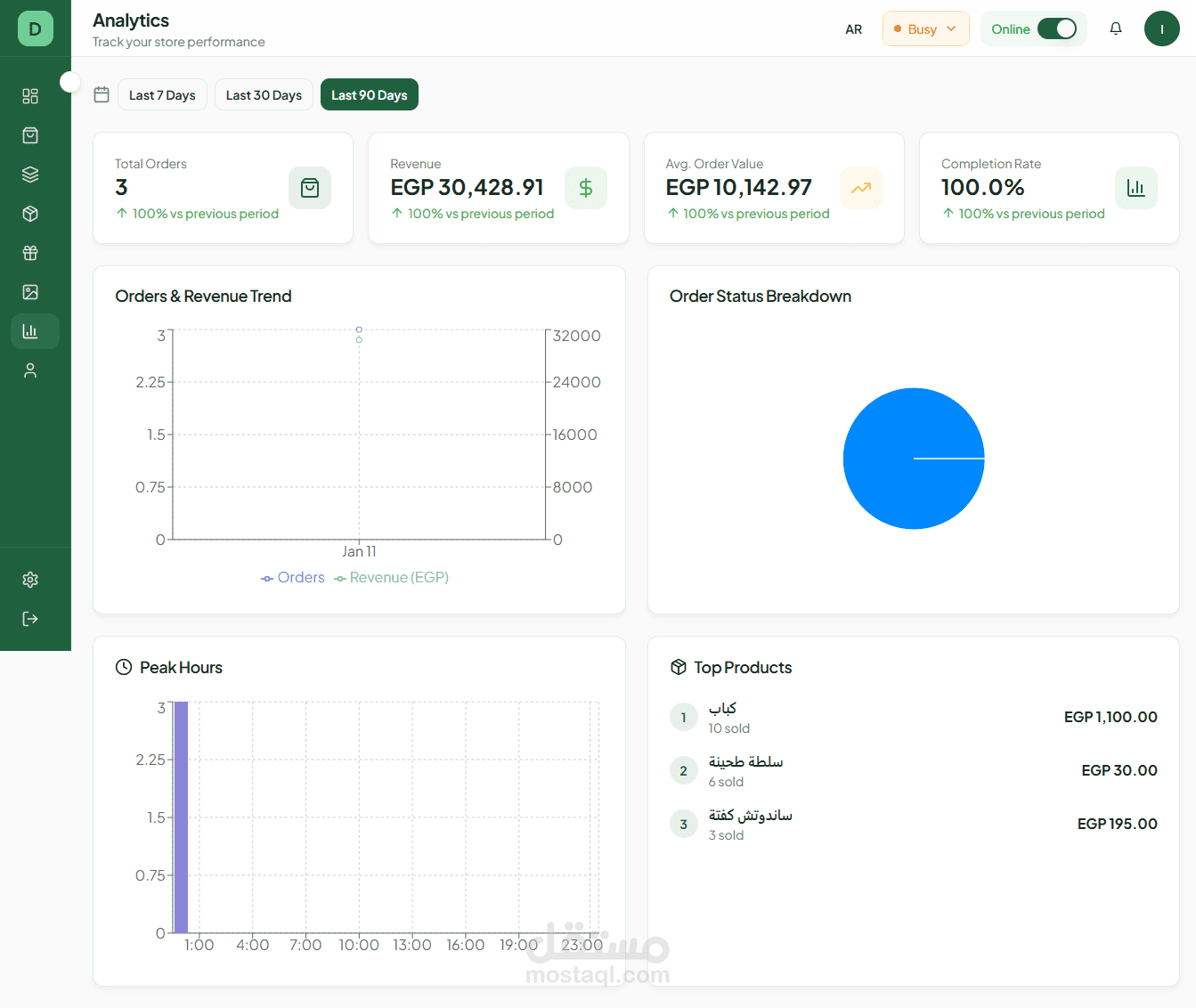Click the 10 sold label

coord(729,728)
